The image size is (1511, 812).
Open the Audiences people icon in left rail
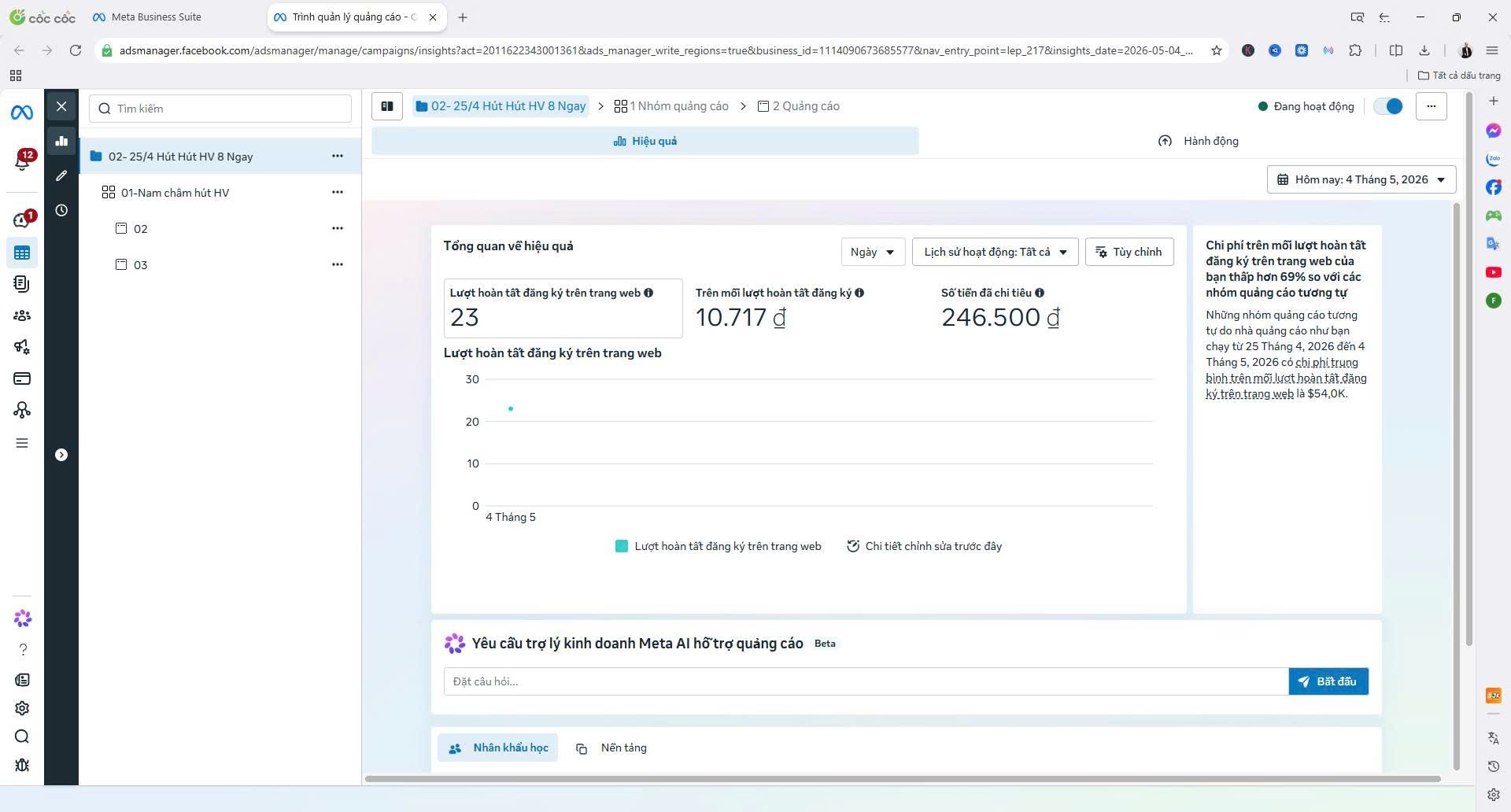22,316
